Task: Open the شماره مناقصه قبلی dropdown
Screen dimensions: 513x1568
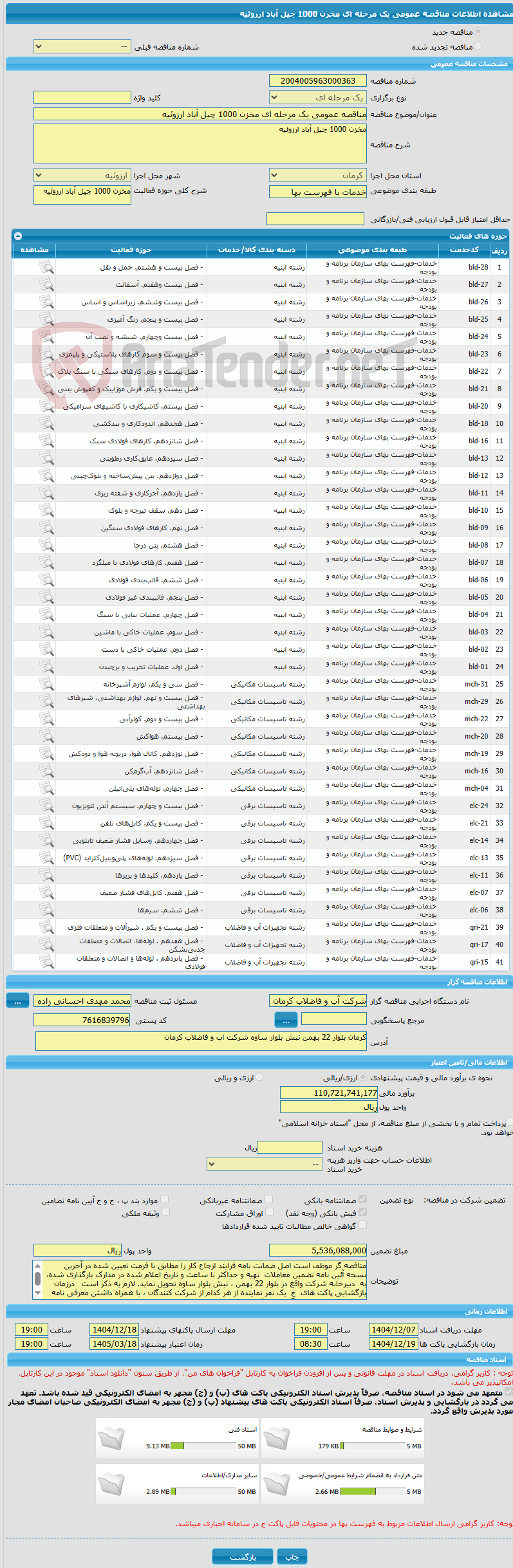Action: [x=82, y=47]
